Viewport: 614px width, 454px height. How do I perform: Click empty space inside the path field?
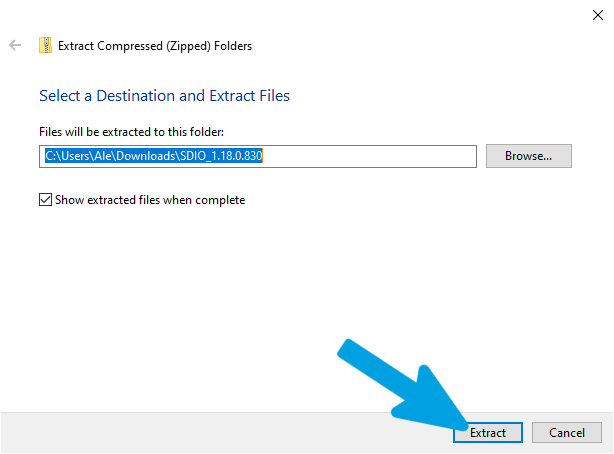click(368, 156)
